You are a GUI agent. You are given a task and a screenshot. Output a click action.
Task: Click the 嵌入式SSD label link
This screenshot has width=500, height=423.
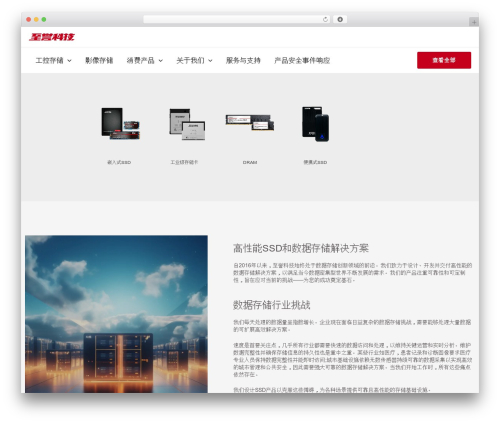click(119, 162)
